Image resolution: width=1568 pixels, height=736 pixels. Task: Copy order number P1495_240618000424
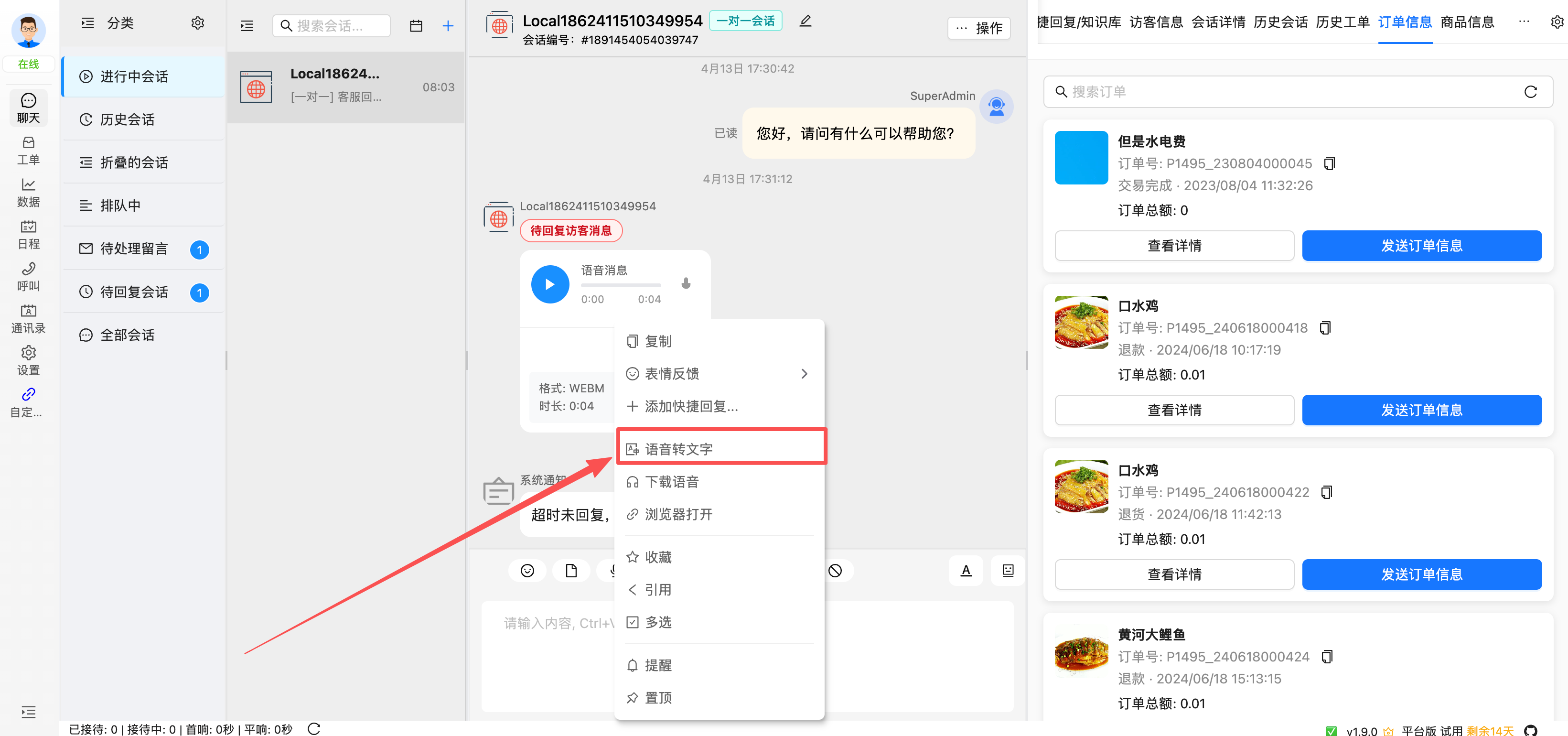point(1327,656)
